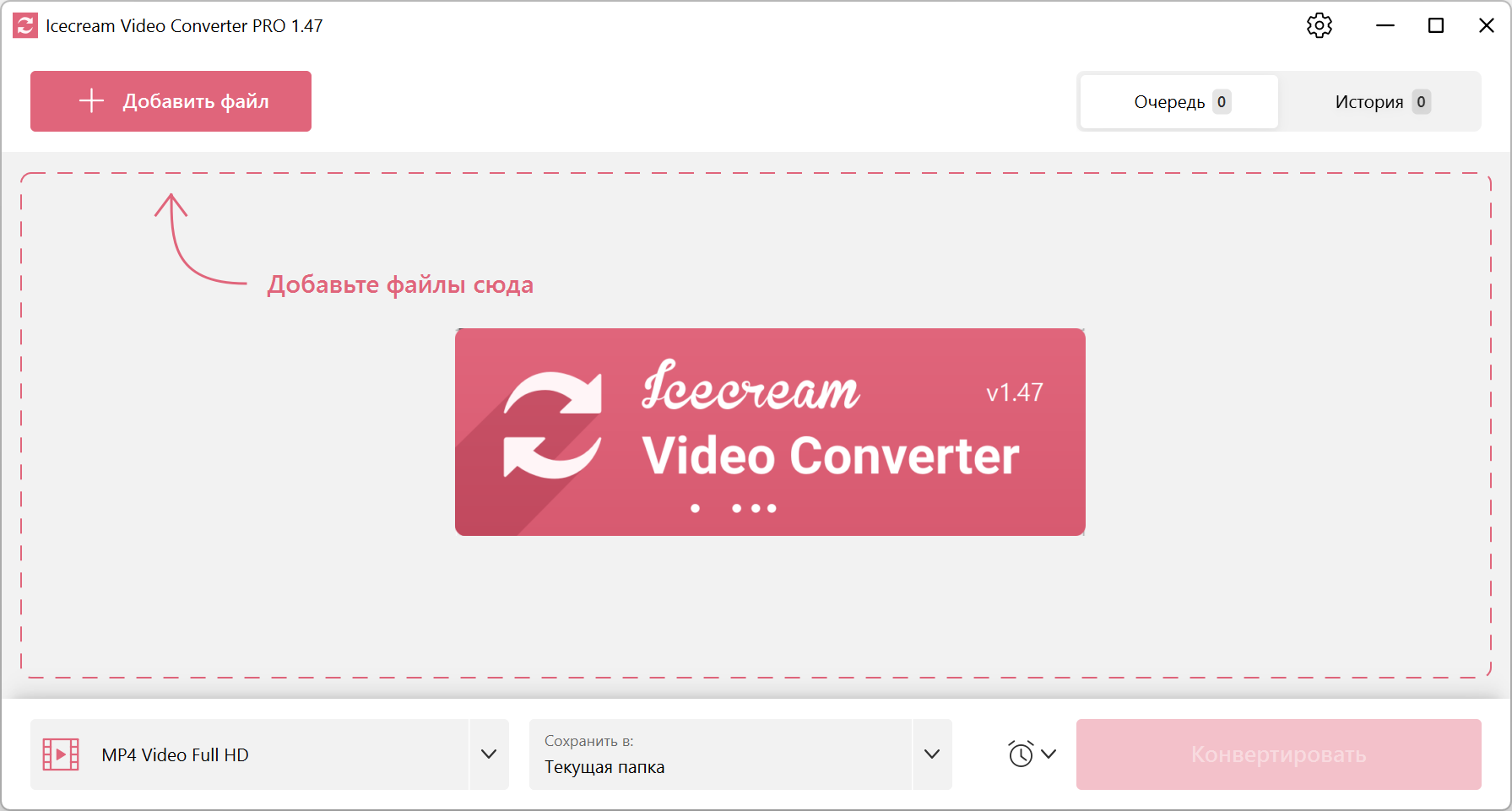Click the MP4 Video Full HD label

tap(176, 755)
